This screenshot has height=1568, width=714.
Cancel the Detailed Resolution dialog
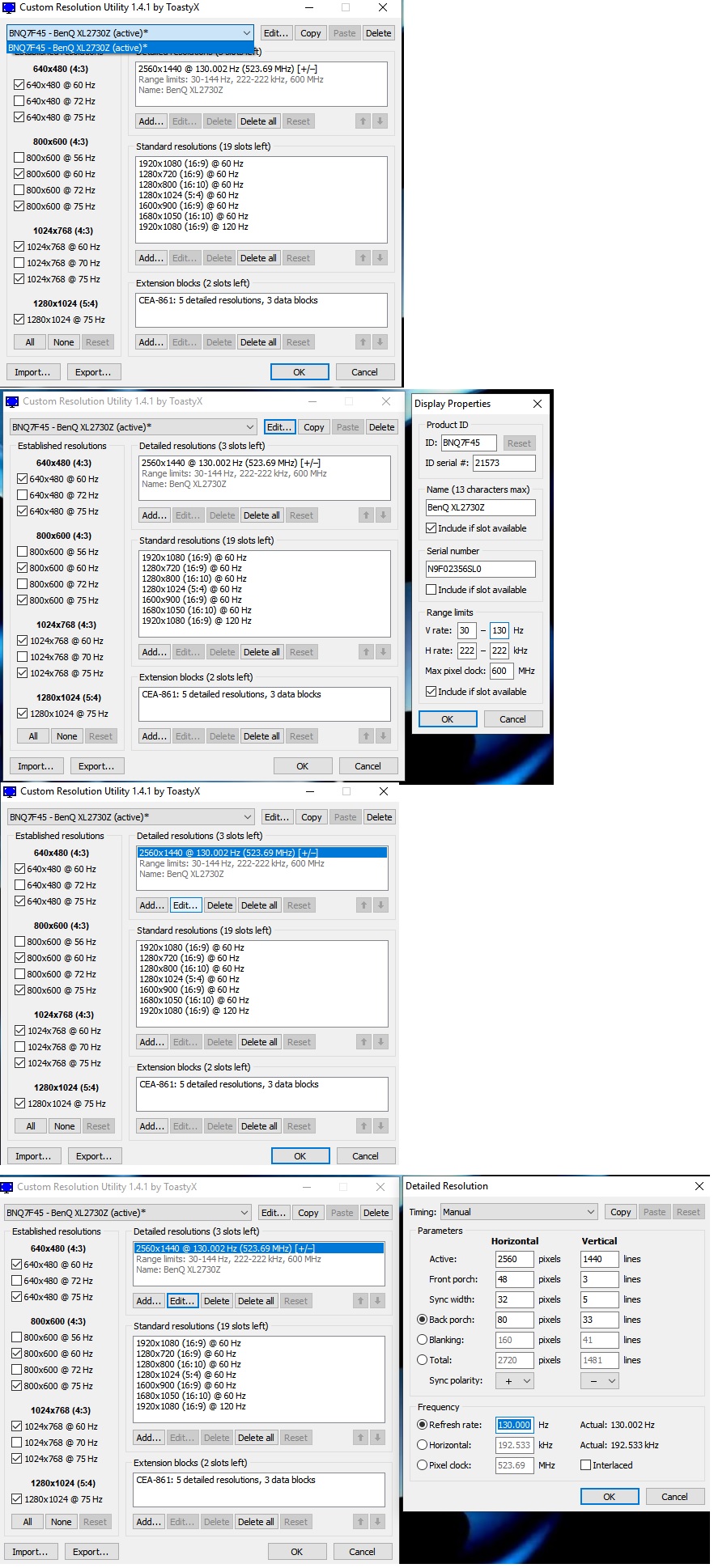pyautogui.click(x=674, y=1497)
